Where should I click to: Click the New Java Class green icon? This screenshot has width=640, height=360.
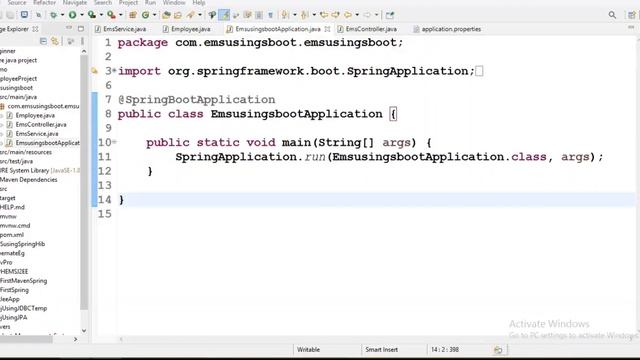click(x=146, y=15)
